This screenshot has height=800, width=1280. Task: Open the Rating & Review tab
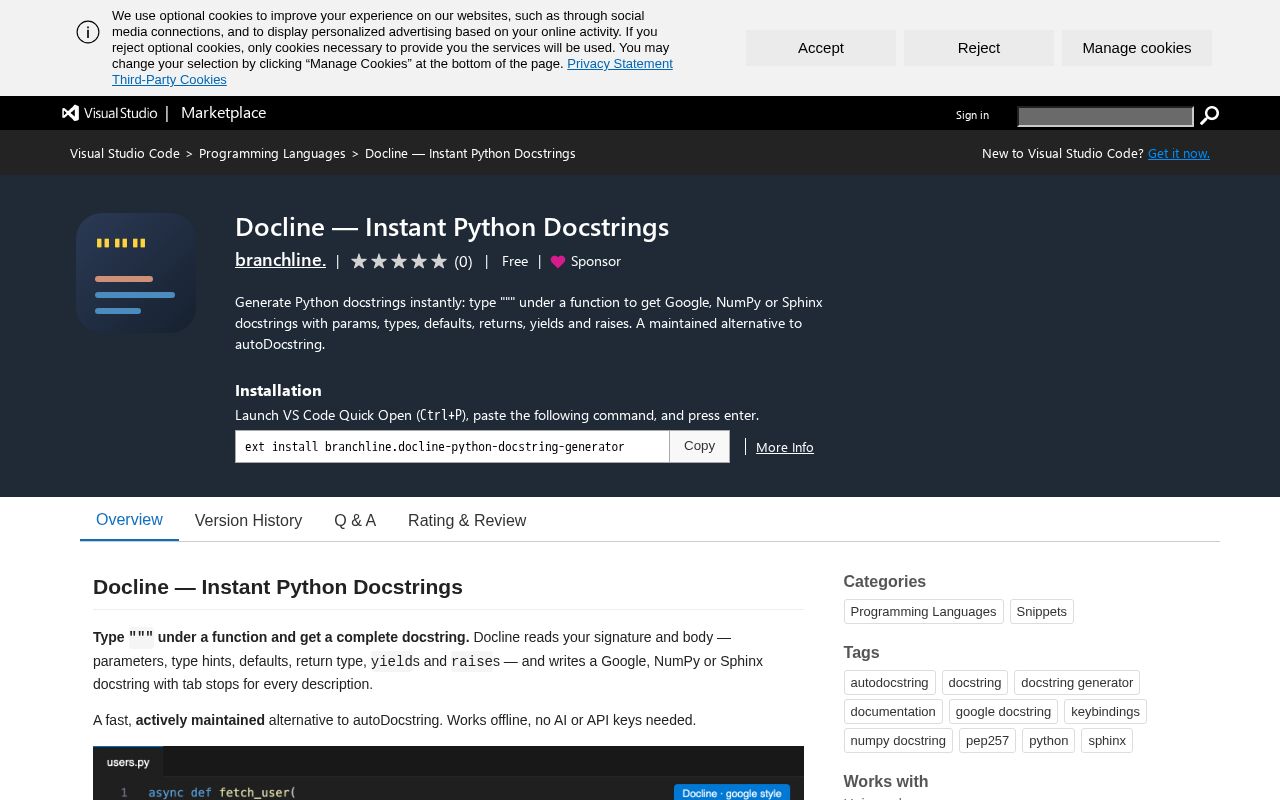tap(467, 520)
